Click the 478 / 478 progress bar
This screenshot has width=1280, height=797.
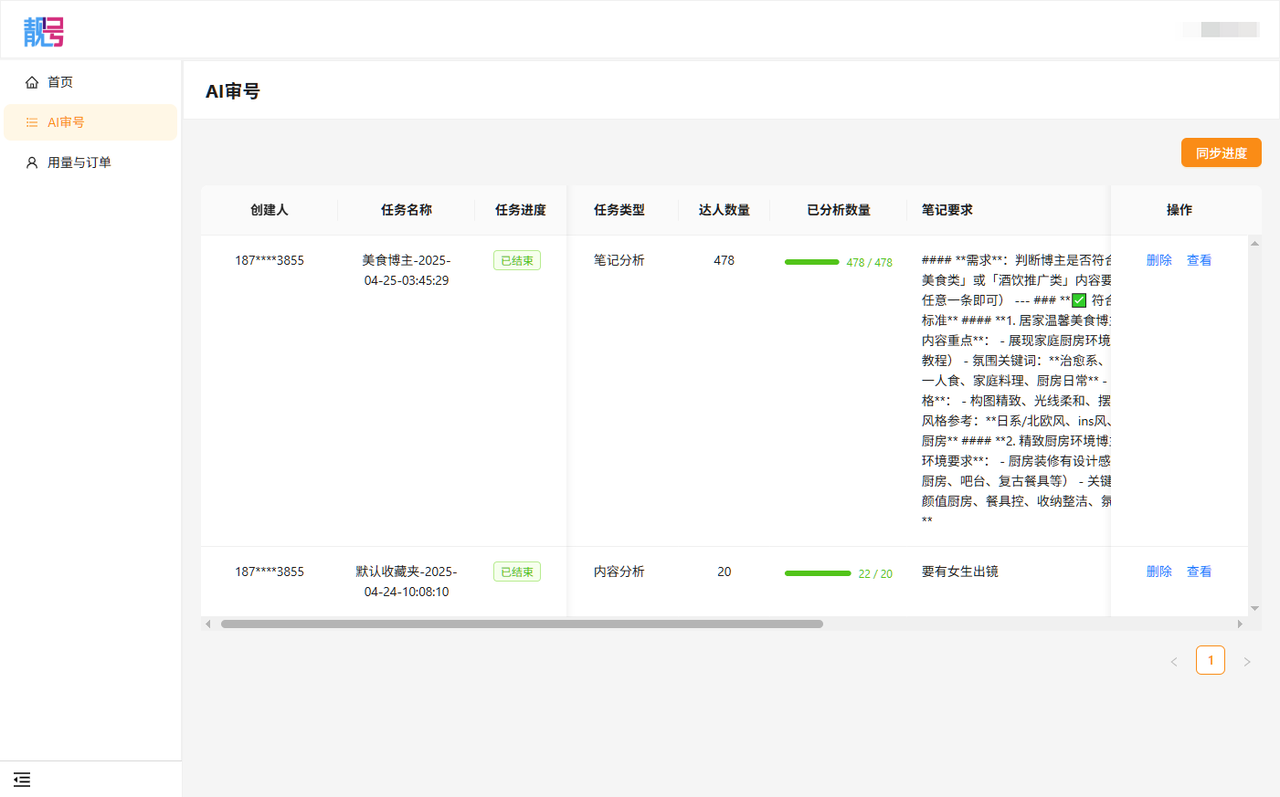point(811,262)
